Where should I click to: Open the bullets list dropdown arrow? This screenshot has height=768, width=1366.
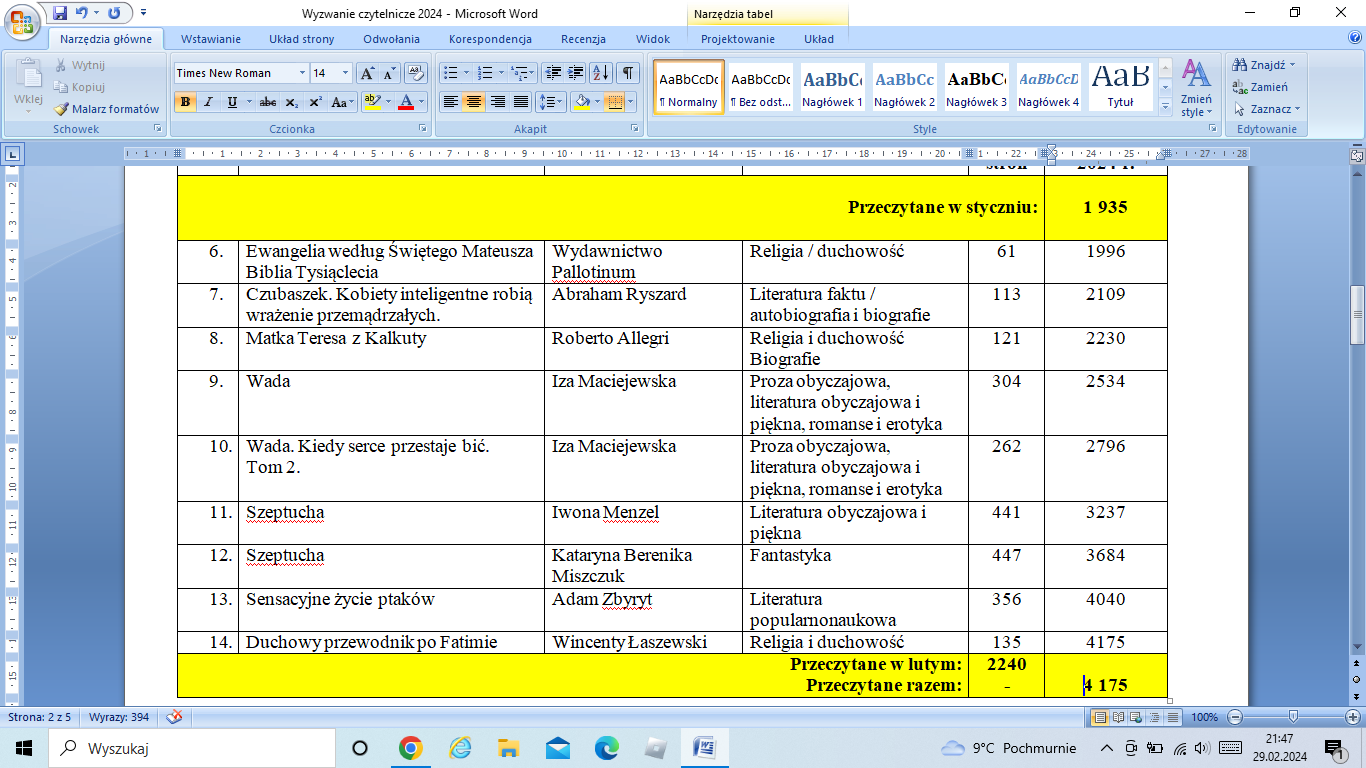pos(465,73)
